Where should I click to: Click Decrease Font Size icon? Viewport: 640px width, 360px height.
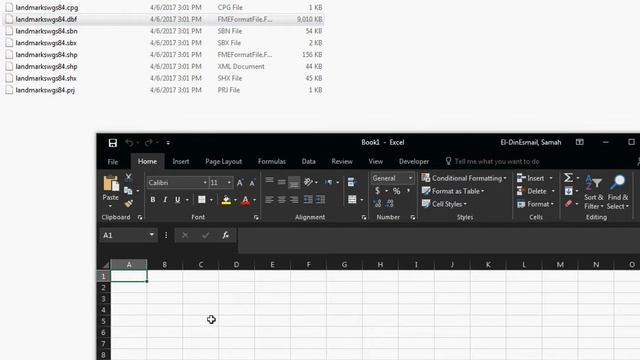[x=252, y=183]
